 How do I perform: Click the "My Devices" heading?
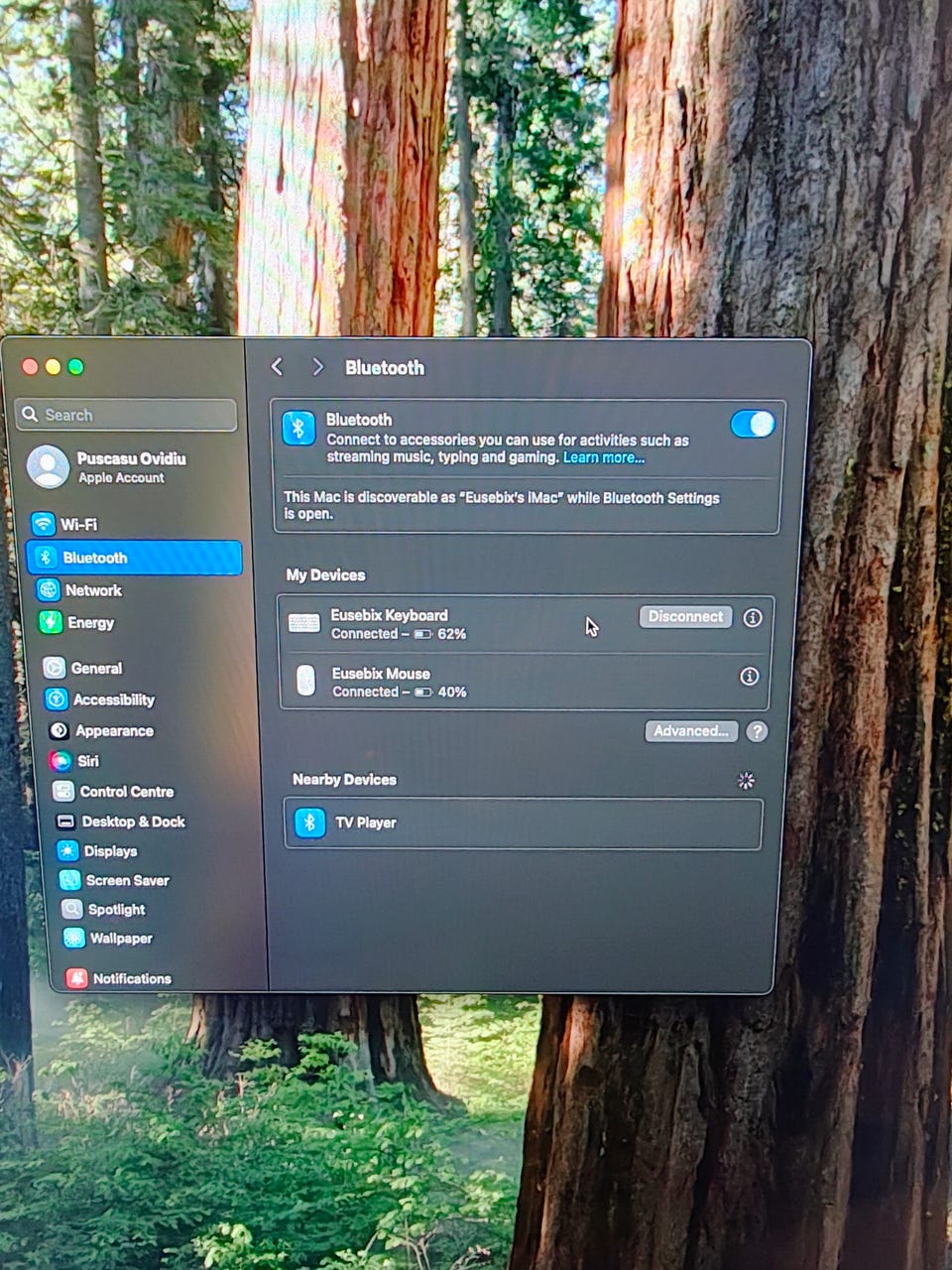[x=325, y=574]
